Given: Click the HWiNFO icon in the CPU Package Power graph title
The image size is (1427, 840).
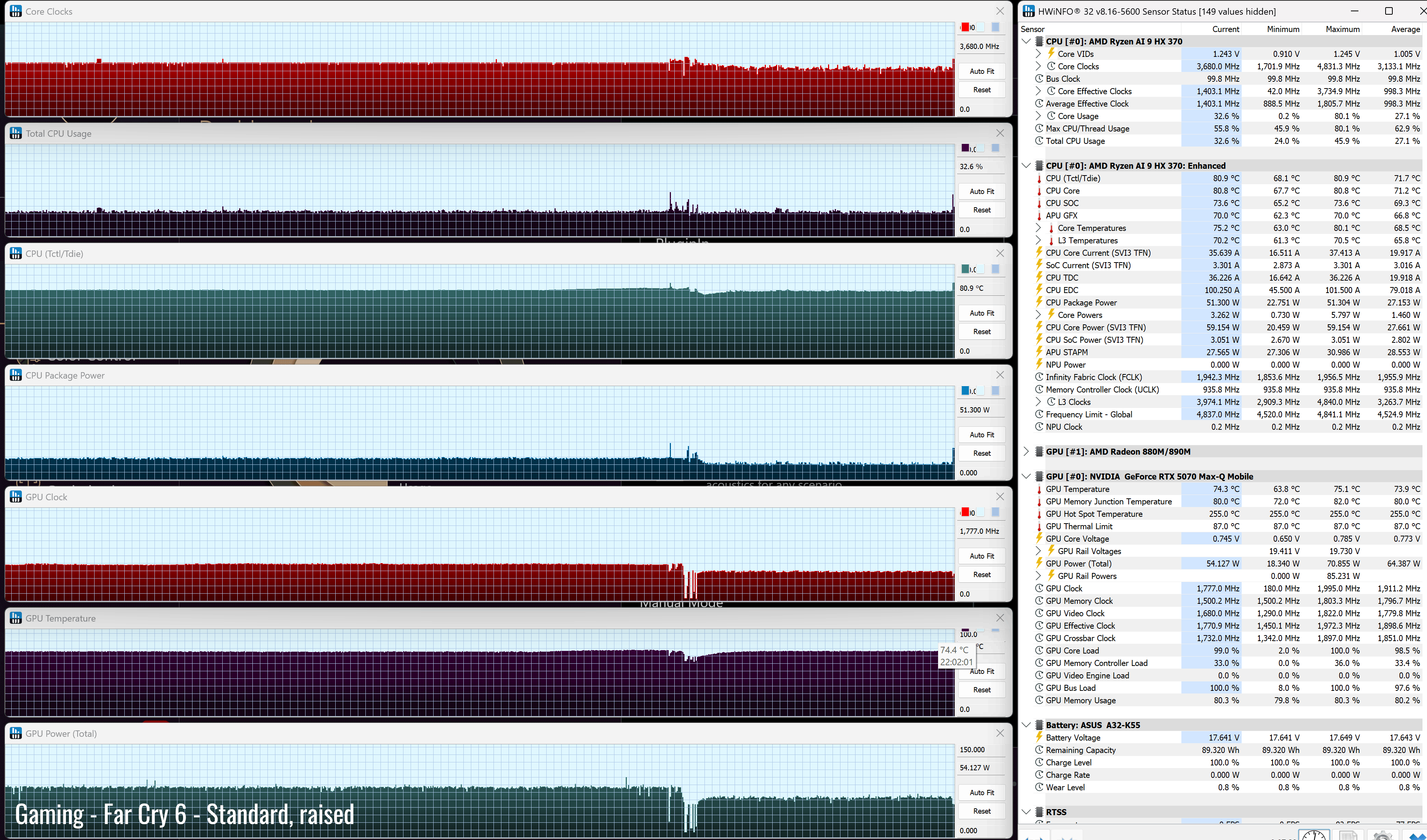Looking at the screenshot, I should click(x=16, y=375).
